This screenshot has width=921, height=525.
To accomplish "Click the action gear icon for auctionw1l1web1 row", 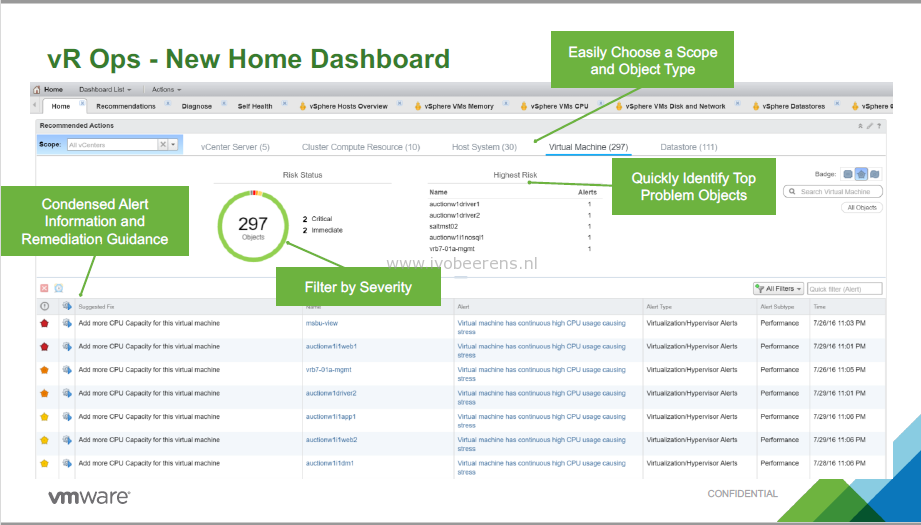I will 66,347.
